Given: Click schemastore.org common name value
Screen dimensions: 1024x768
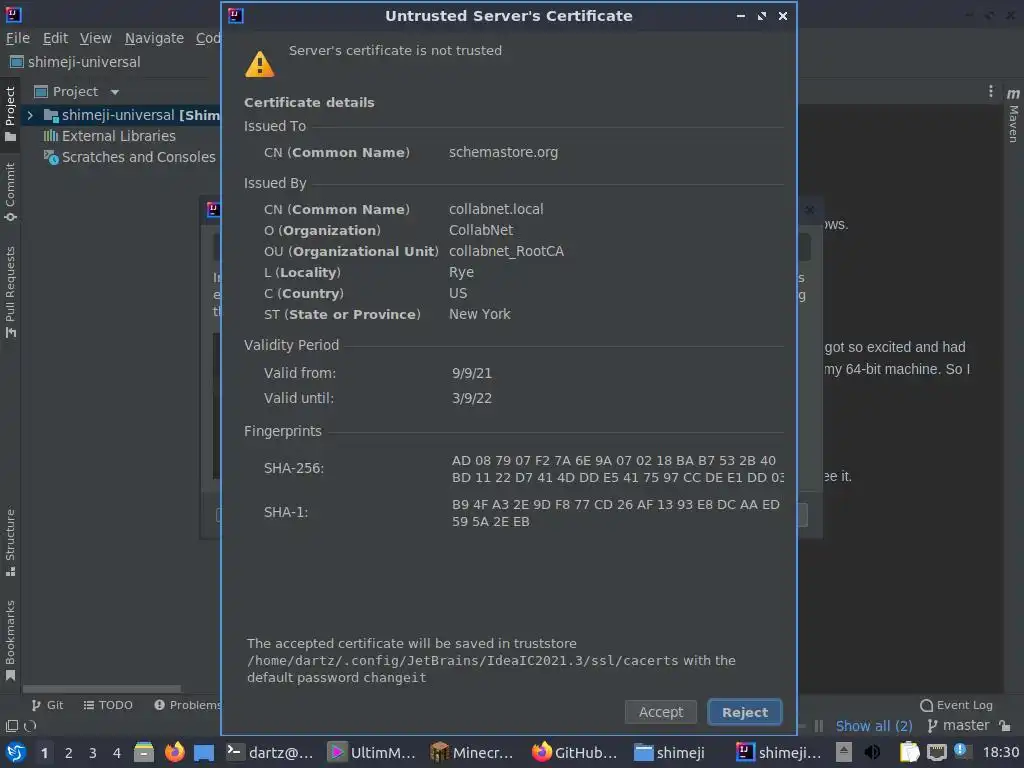Looking at the screenshot, I should point(504,152).
